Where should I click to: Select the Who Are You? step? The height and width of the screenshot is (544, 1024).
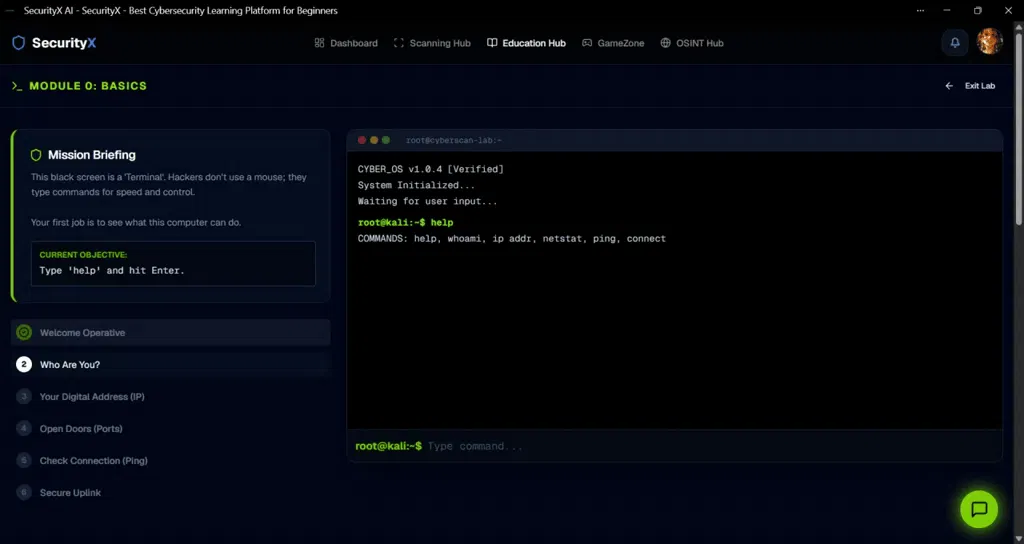(x=170, y=364)
